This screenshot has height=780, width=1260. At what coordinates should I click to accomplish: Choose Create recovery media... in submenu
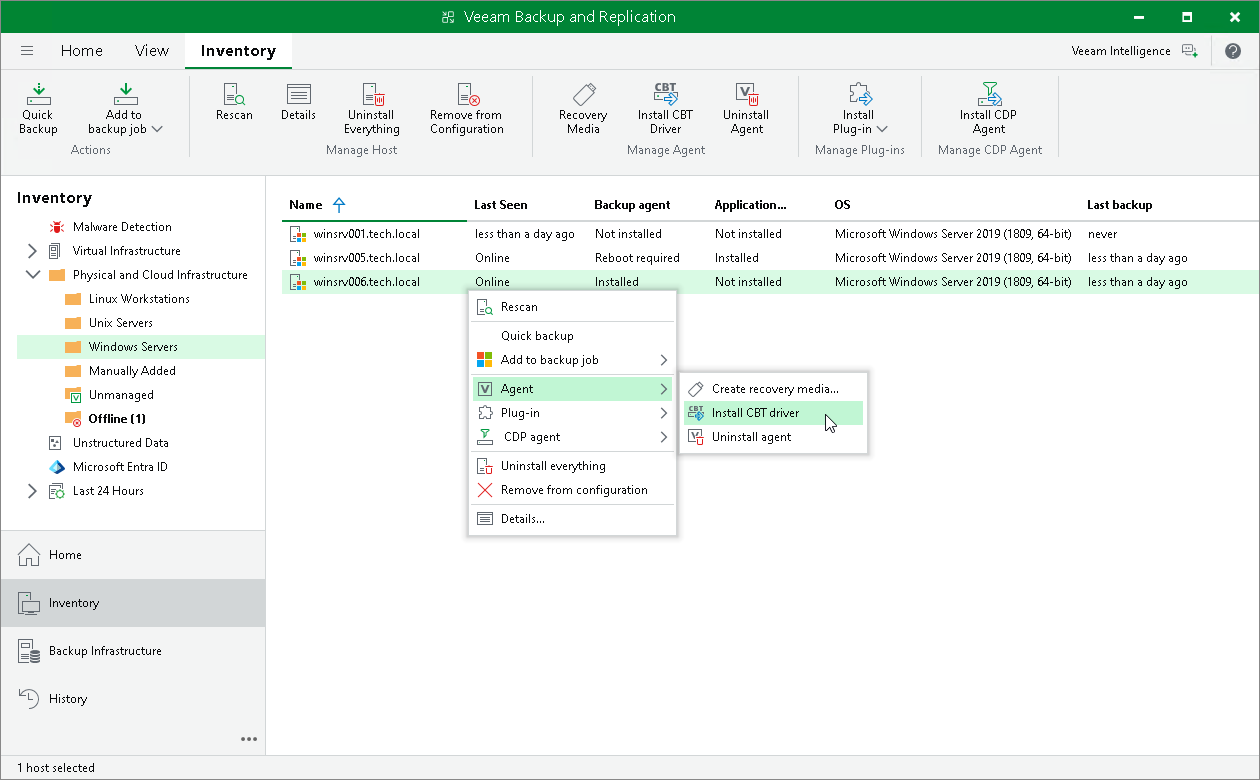tap(773, 389)
